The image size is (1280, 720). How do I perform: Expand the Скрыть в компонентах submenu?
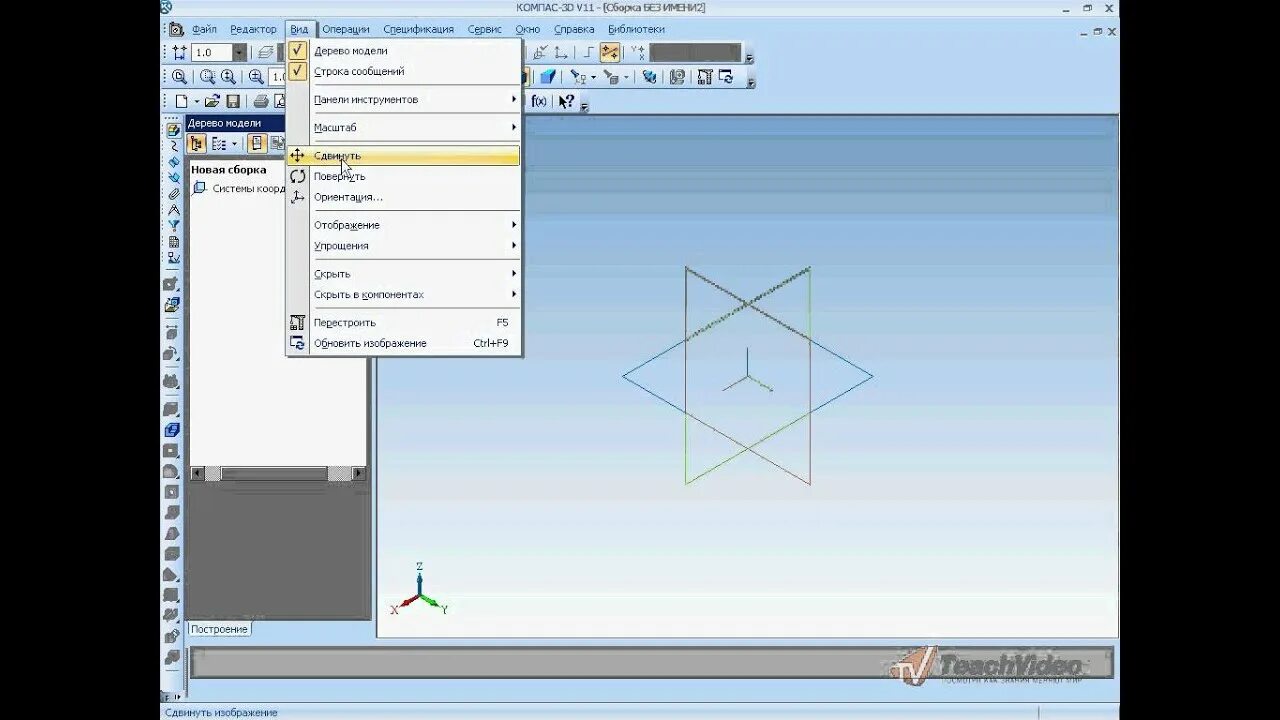pyautogui.click(x=417, y=295)
